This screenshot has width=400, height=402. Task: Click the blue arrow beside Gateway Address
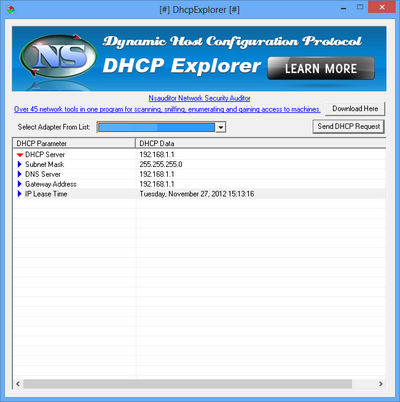pos(20,184)
